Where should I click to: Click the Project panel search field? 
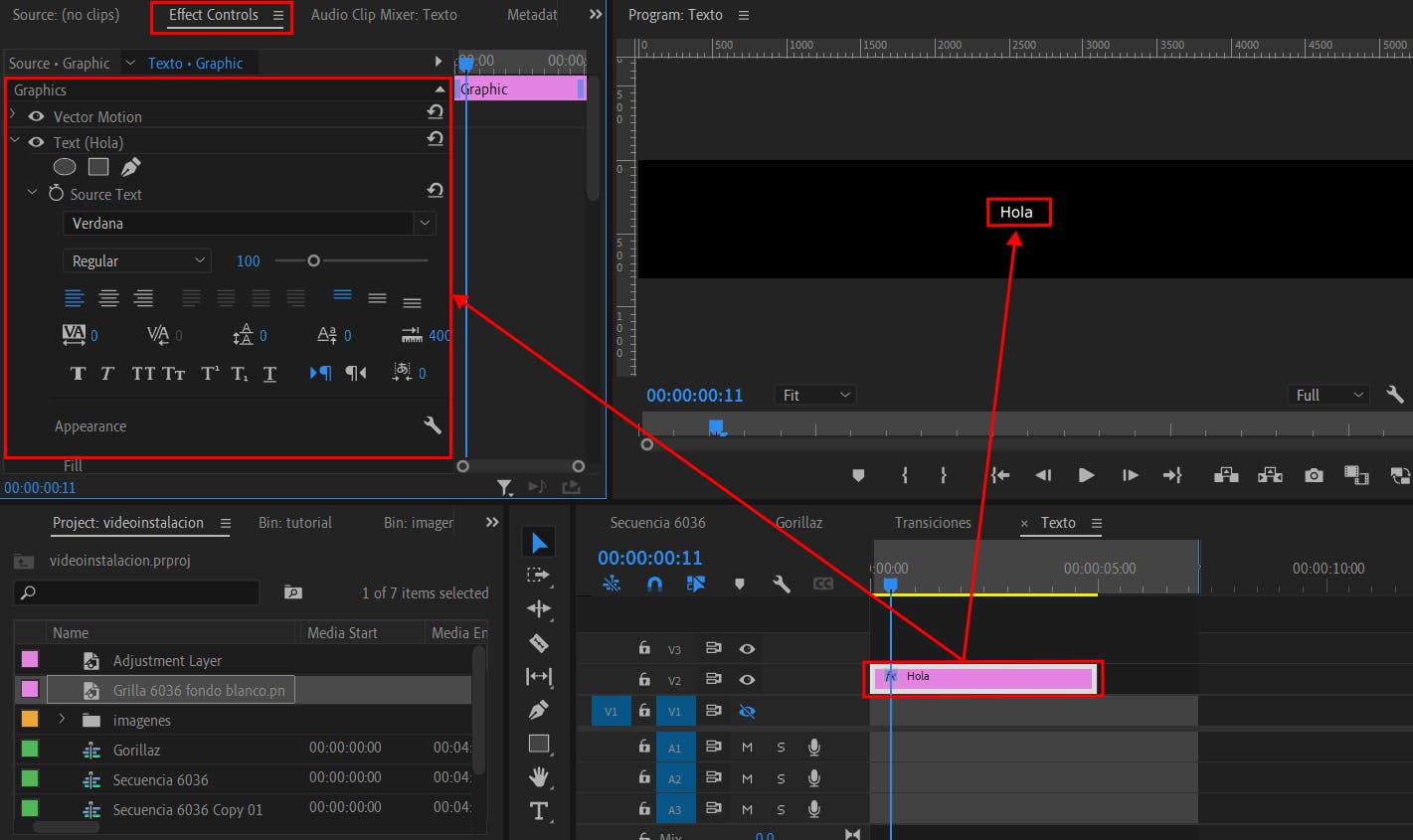point(137,592)
